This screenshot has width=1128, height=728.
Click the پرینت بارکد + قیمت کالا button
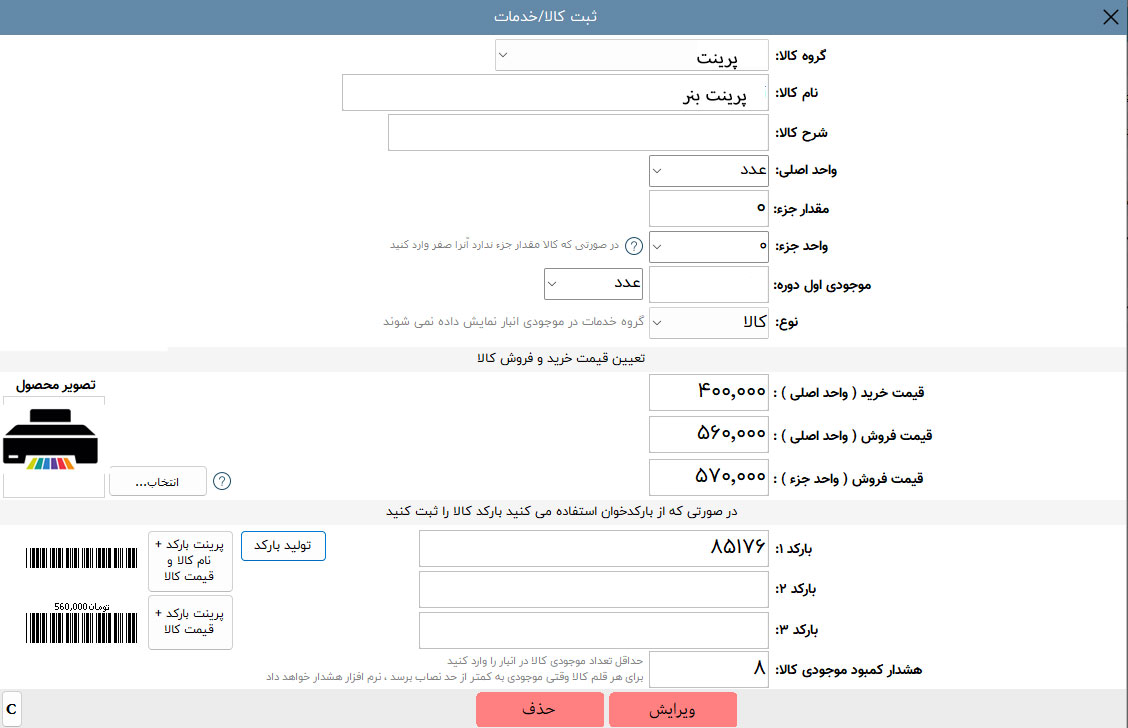[x=191, y=622]
